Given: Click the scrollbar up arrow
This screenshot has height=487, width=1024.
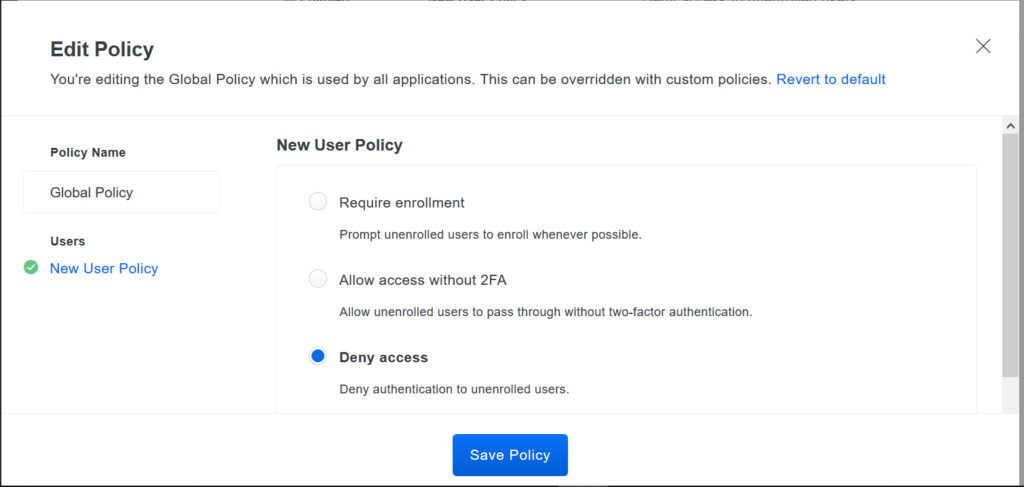Looking at the screenshot, I should click(1010, 125).
